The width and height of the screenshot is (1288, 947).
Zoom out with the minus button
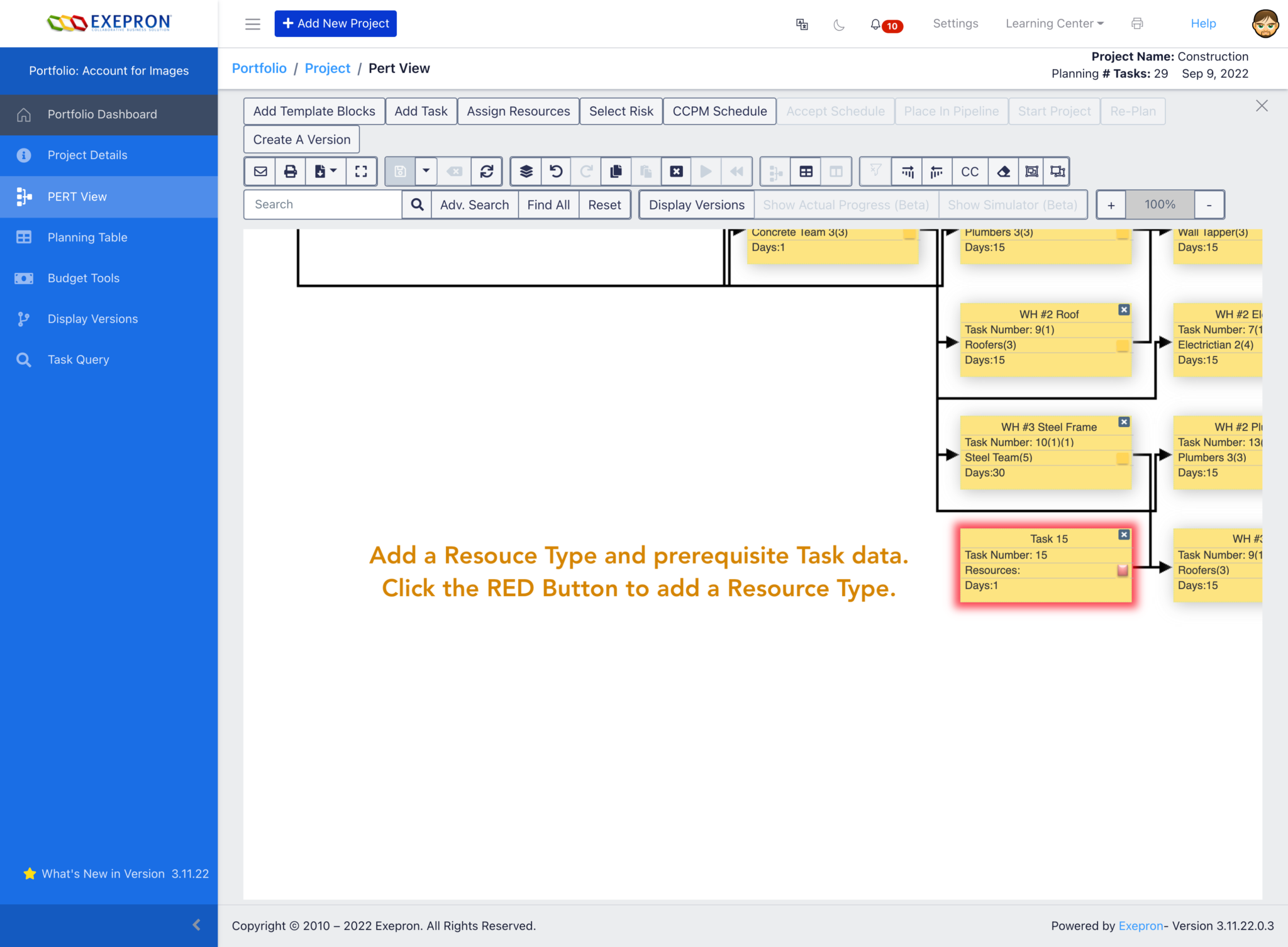click(x=1209, y=204)
